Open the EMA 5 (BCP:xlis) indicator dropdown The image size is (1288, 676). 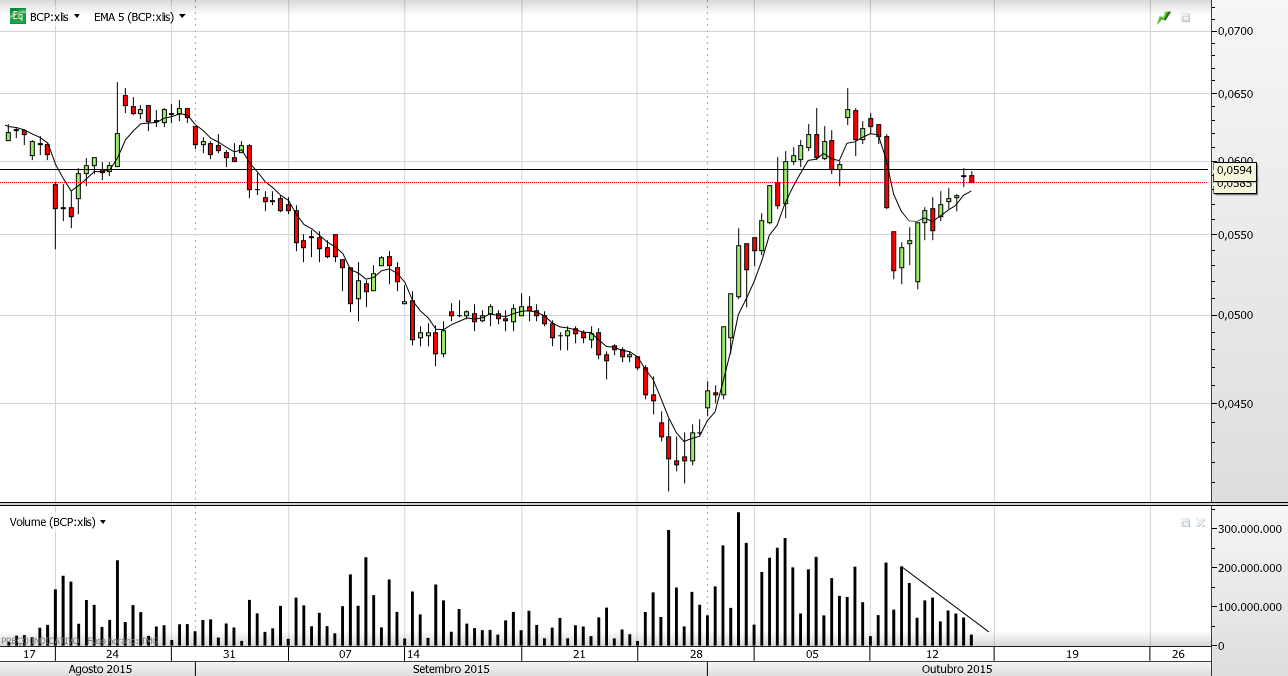click(139, 17)
